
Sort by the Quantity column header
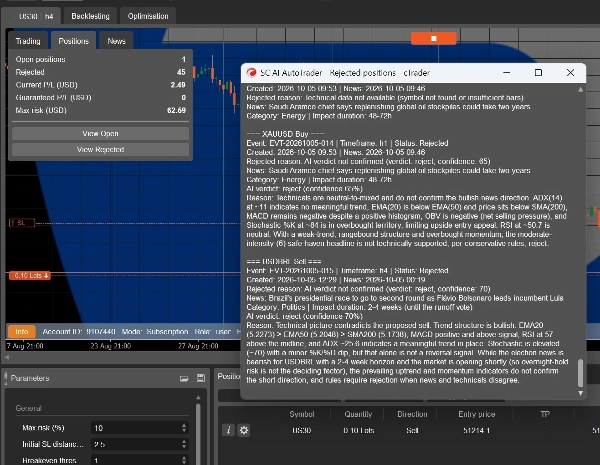point(358,414)
